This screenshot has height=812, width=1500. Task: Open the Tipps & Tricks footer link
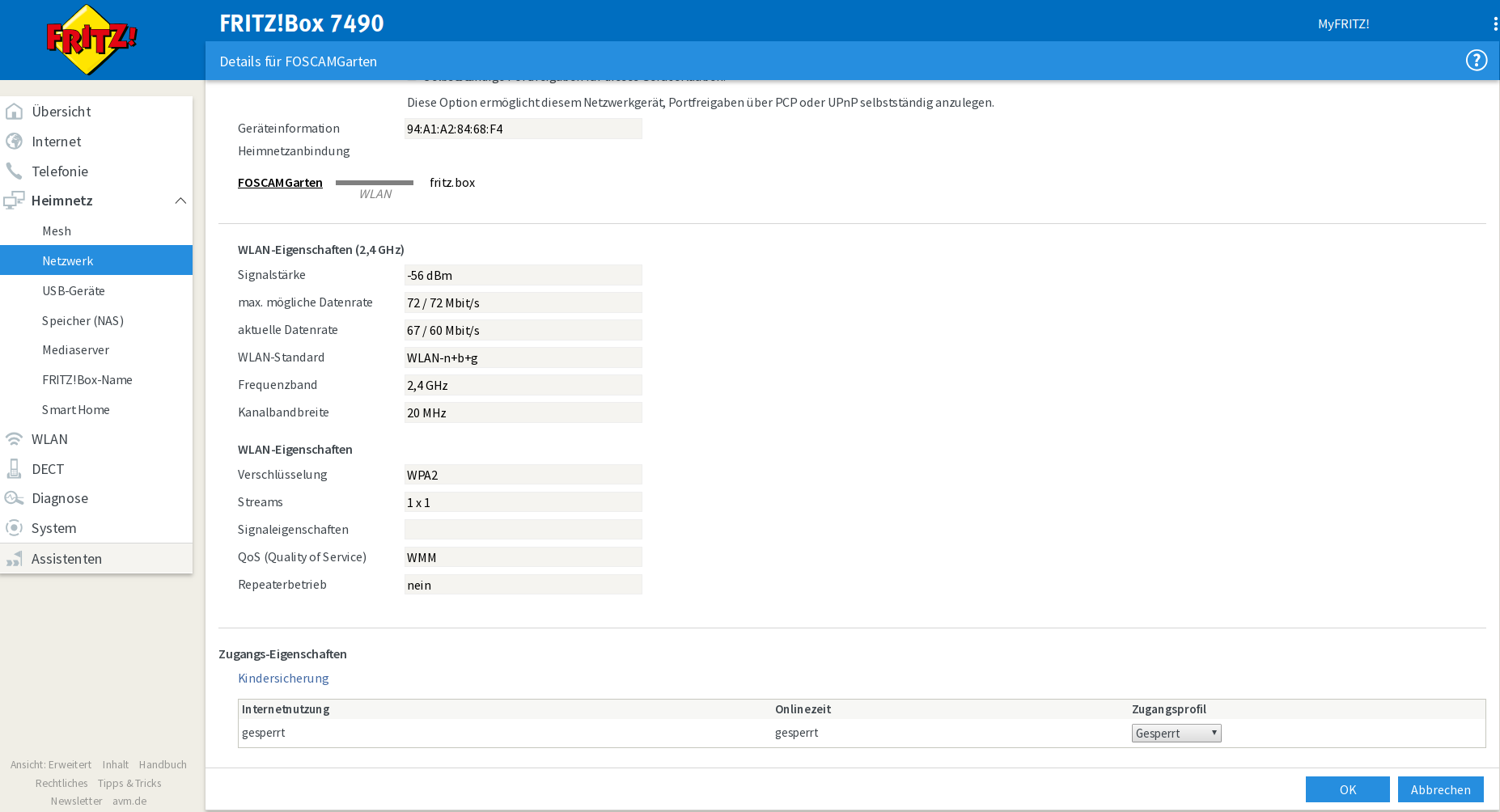pyautogui.click(x=129, y=784)
